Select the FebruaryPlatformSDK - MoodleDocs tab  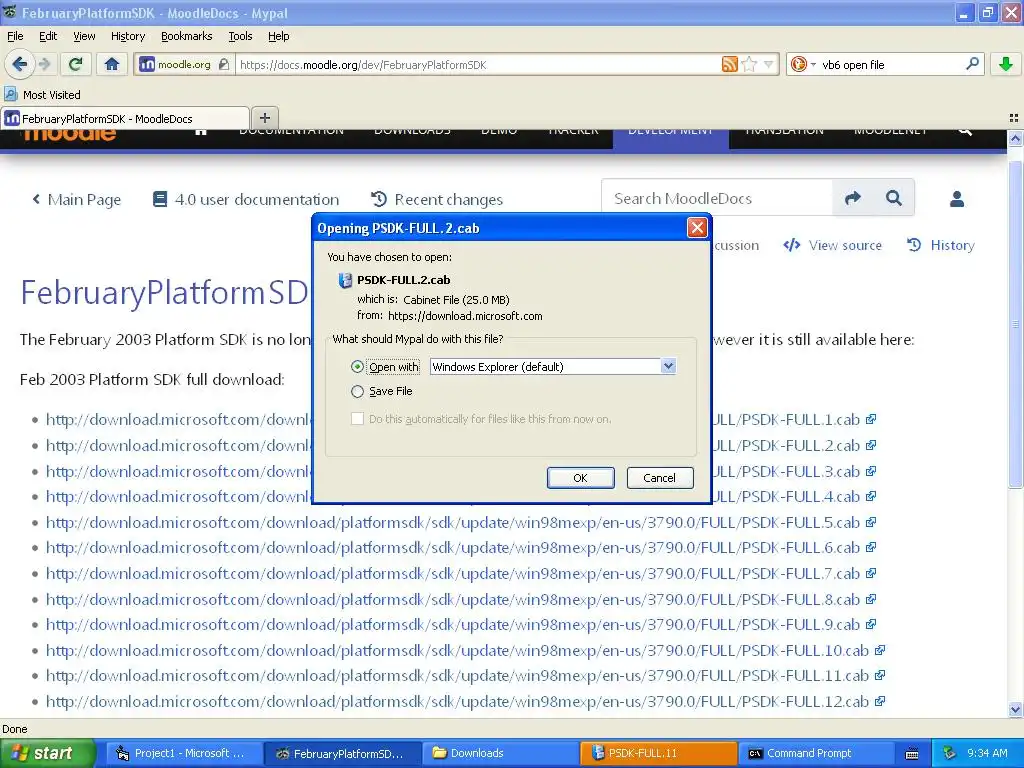tap(125, 118)
